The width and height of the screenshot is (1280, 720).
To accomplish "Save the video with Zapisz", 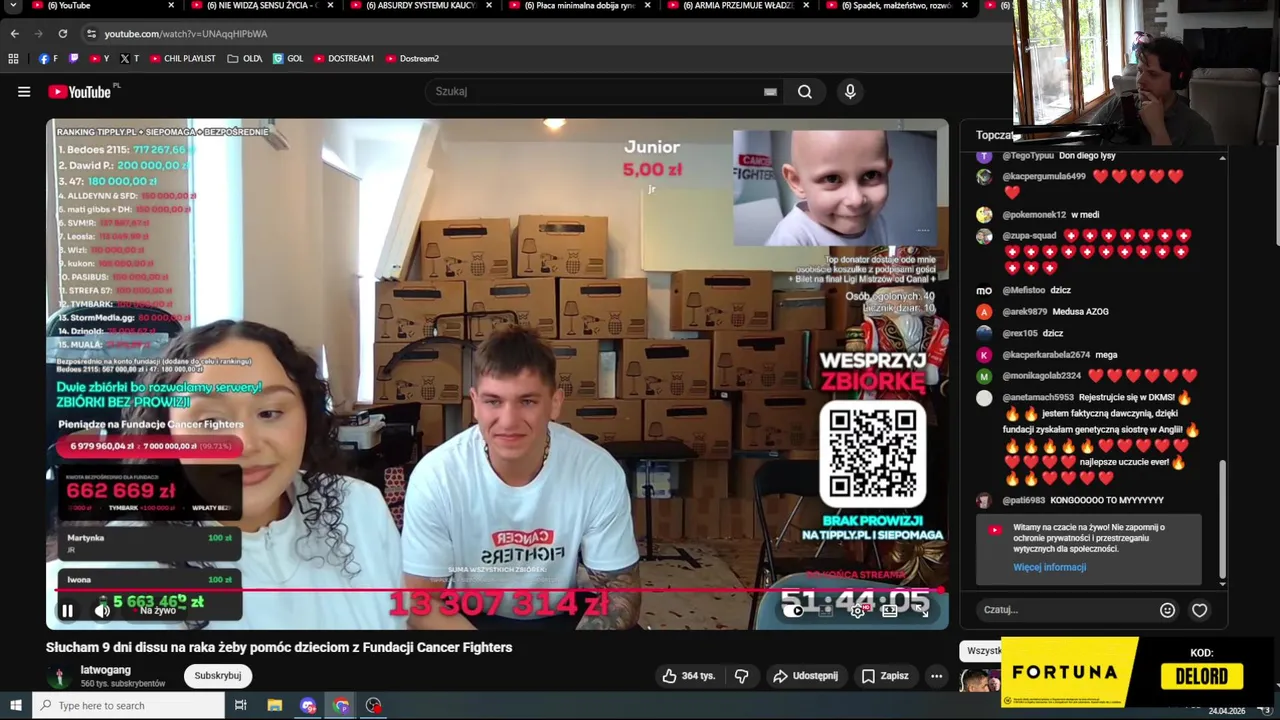I will point(885,676).
